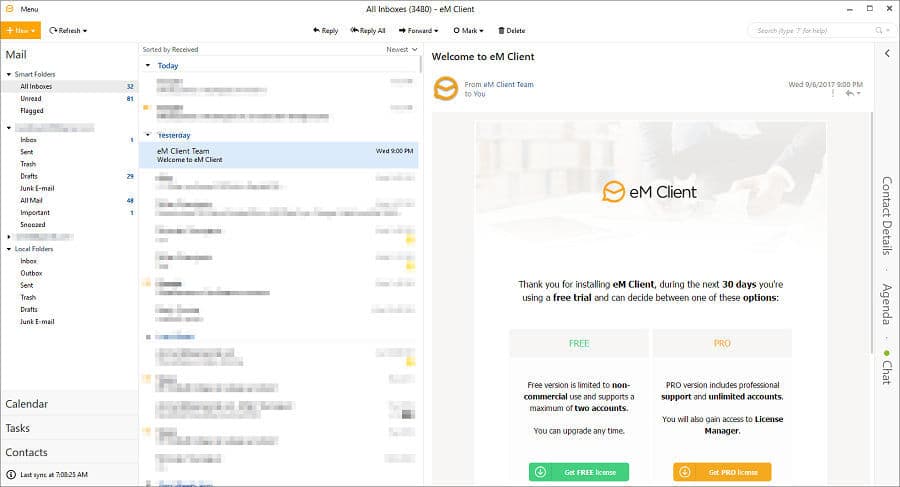This screenshot has height=487, width=900.
Task: Click the Get PRO license button
Action: point(722,472)
